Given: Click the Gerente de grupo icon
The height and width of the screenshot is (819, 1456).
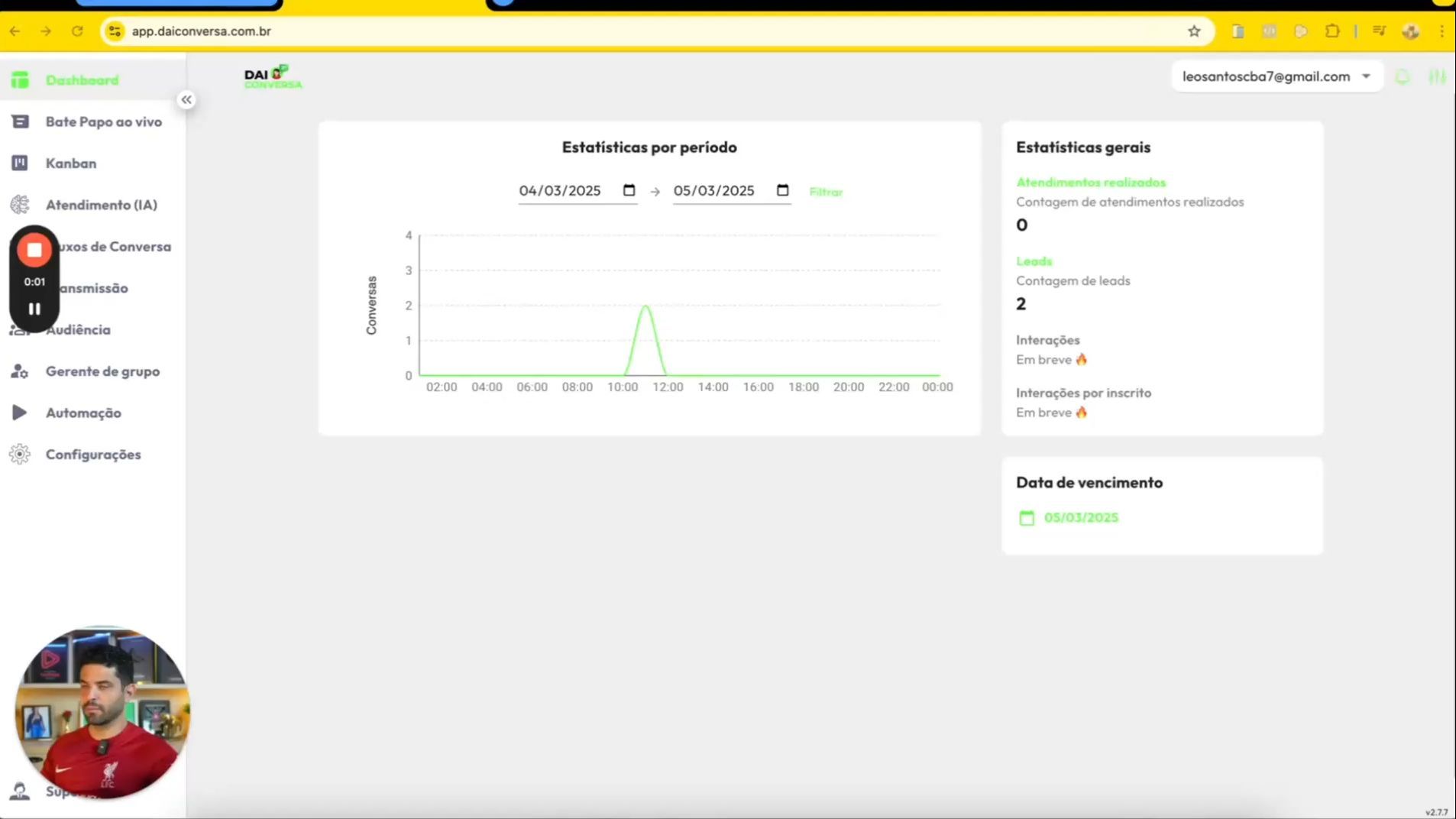Looking at the screenshot, I should tap(20, 371).
